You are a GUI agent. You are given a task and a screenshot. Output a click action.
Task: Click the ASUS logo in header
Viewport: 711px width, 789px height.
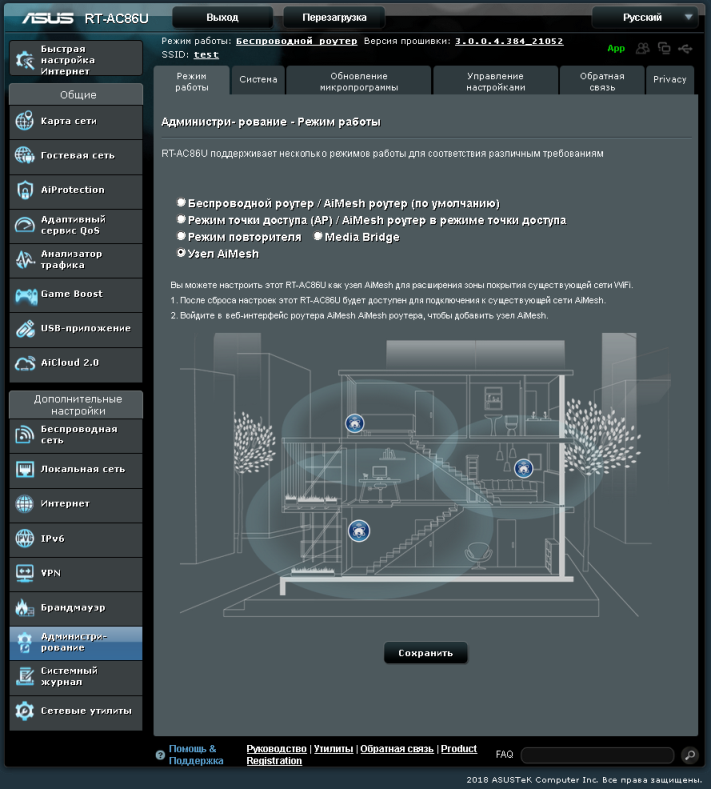click(48, 18)
